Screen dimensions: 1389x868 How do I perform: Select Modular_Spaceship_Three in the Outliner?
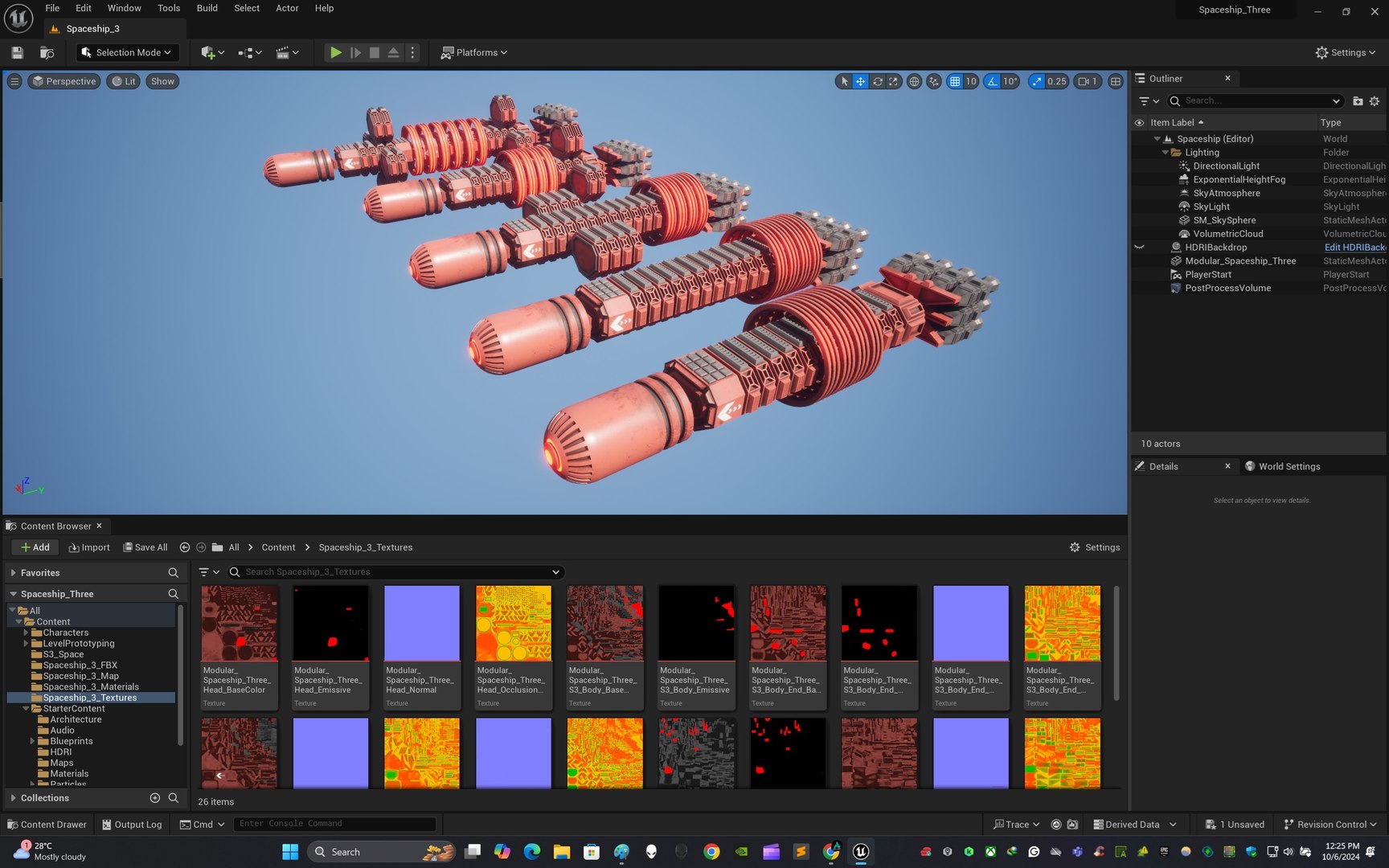[x=1240, y=261]
